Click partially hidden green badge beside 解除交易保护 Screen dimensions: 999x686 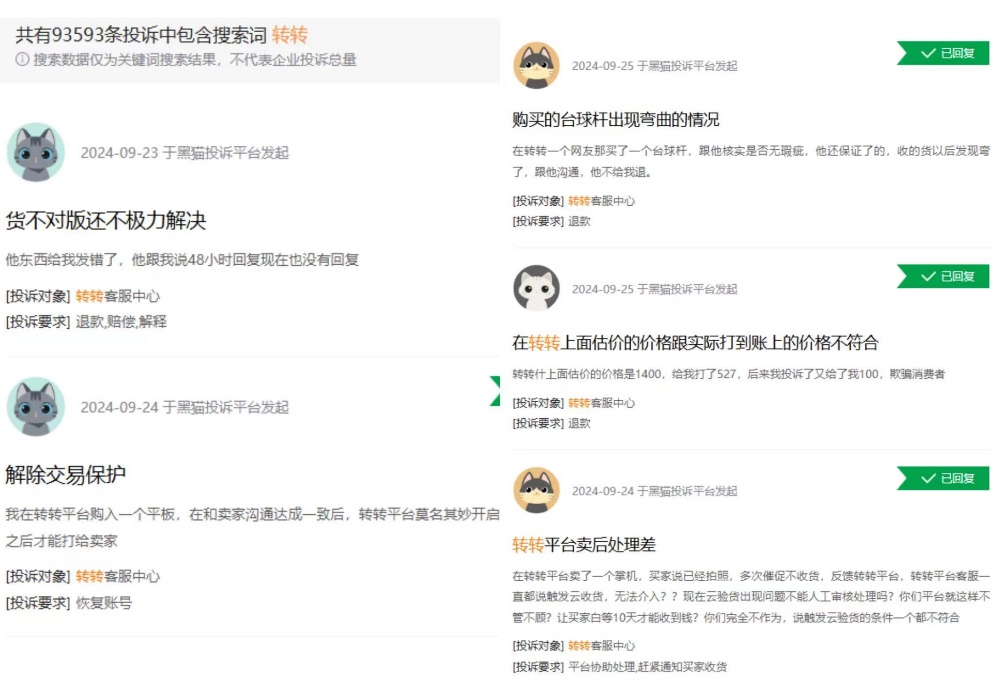495,390
